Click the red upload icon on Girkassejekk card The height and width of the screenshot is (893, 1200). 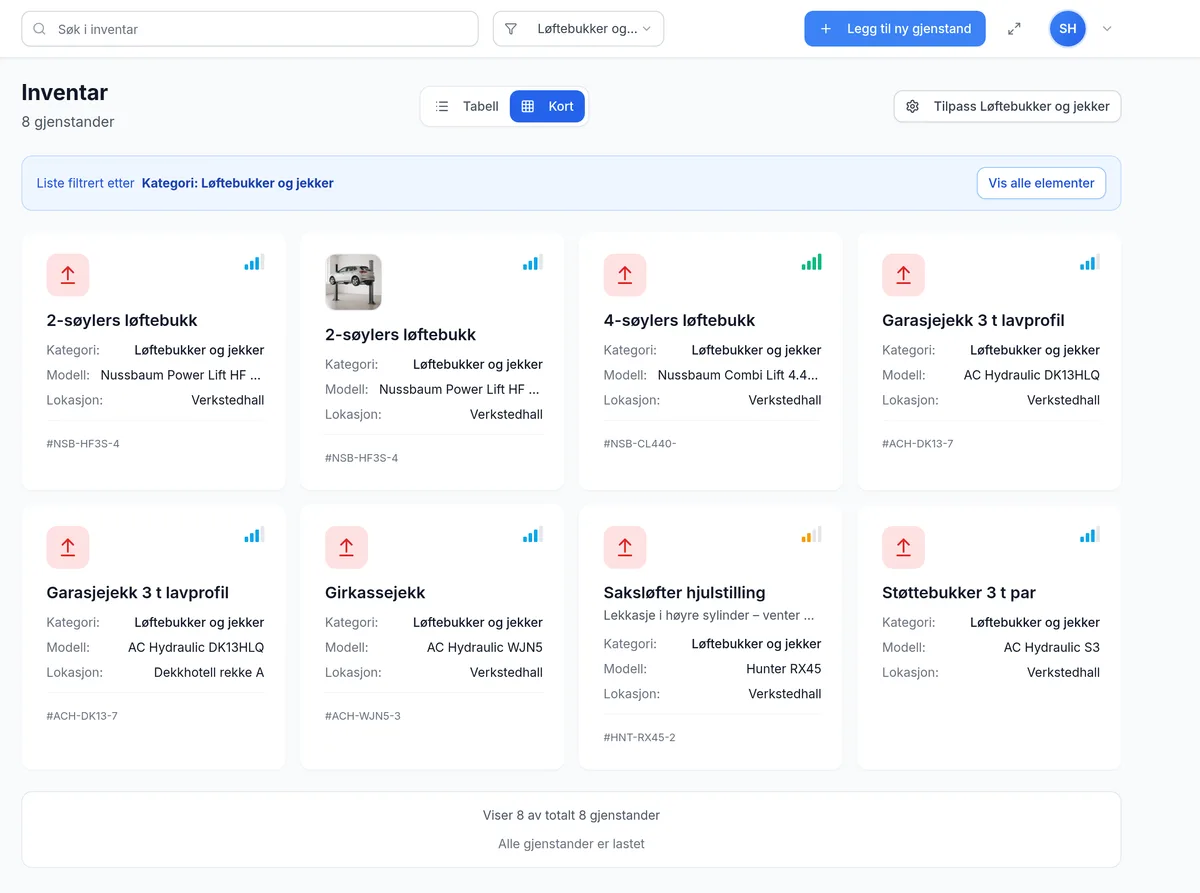pos(346,547)
